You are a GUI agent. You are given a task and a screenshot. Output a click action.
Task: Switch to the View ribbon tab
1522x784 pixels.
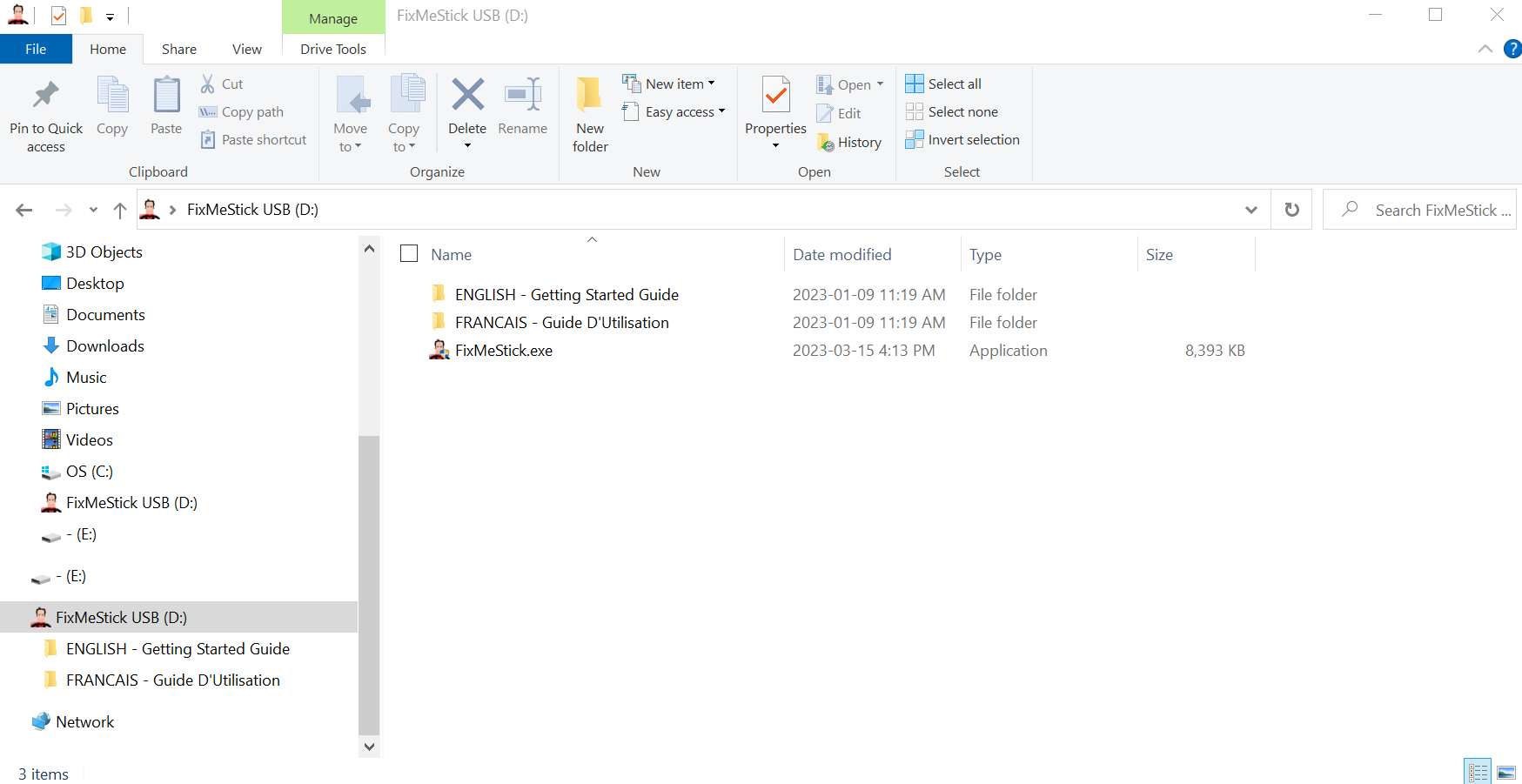coord(247,49)
